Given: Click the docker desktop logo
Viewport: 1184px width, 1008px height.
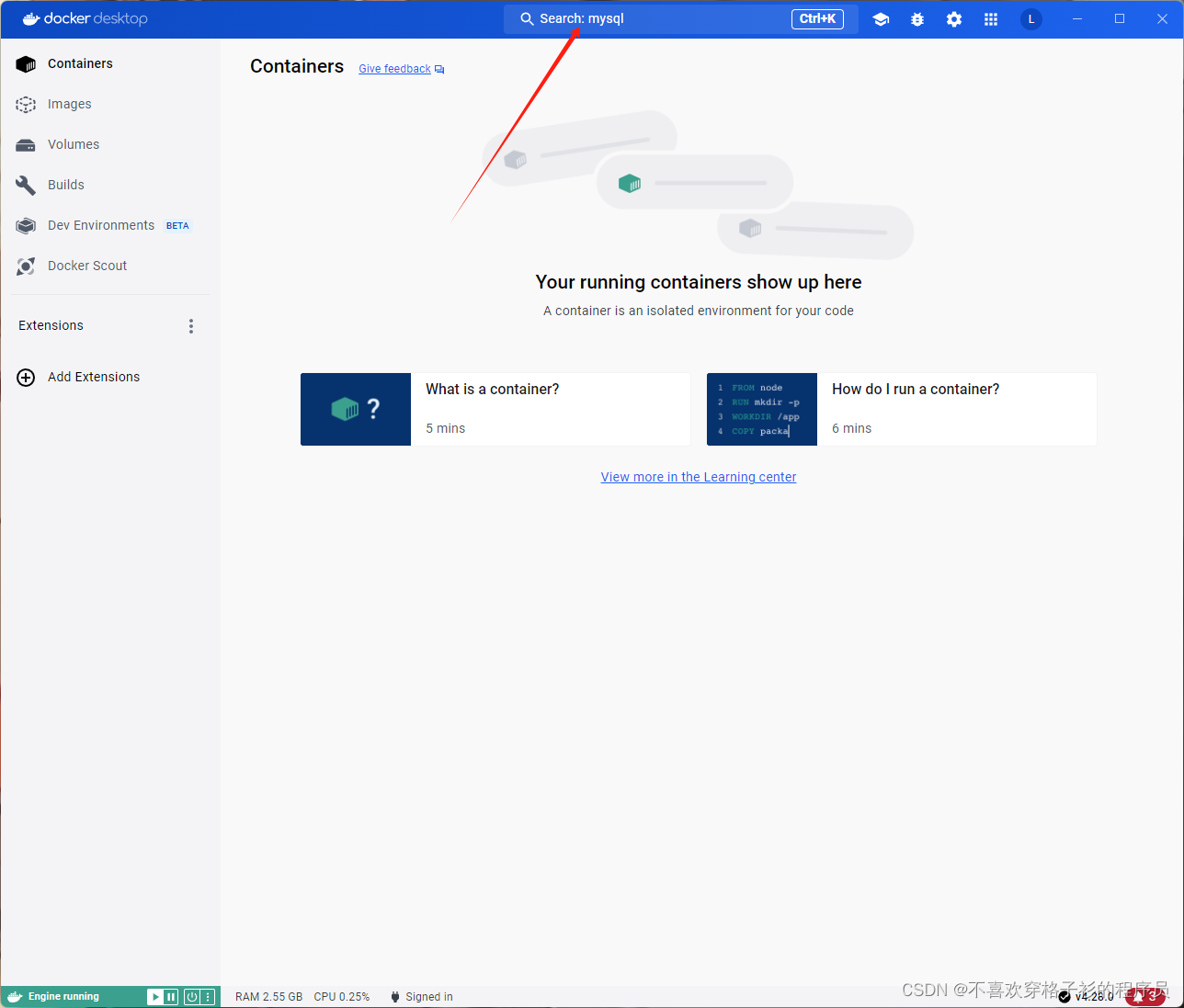Looking at the screenshot, I should [85, 18].
